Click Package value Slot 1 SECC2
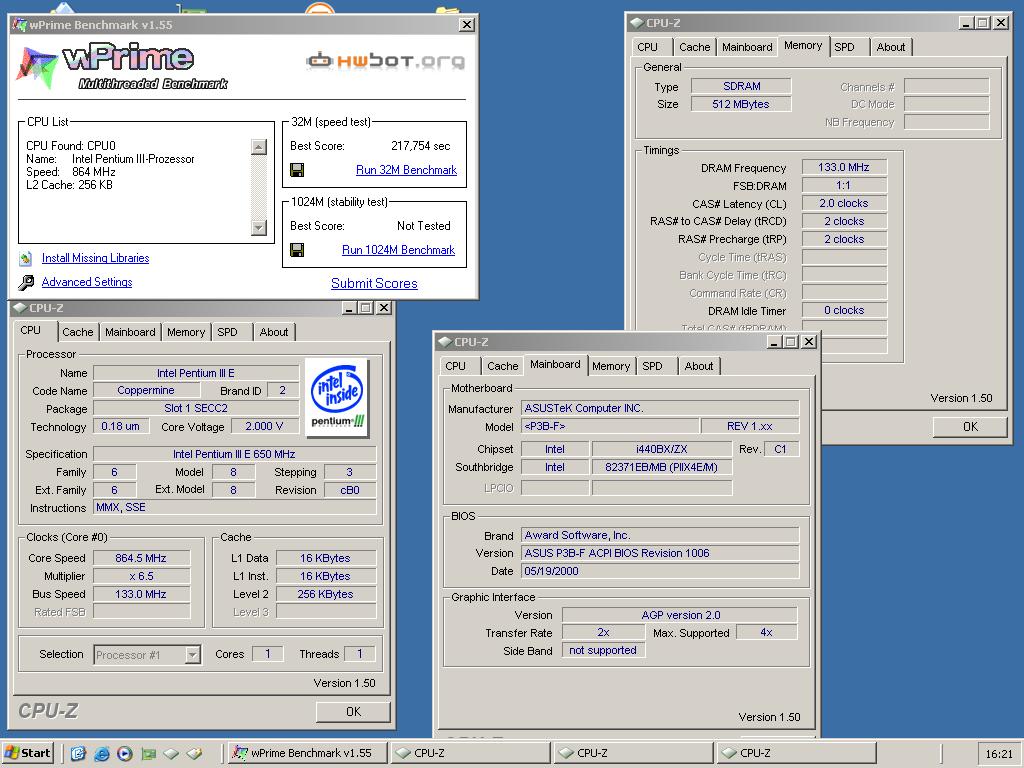 tap(196, 409)
